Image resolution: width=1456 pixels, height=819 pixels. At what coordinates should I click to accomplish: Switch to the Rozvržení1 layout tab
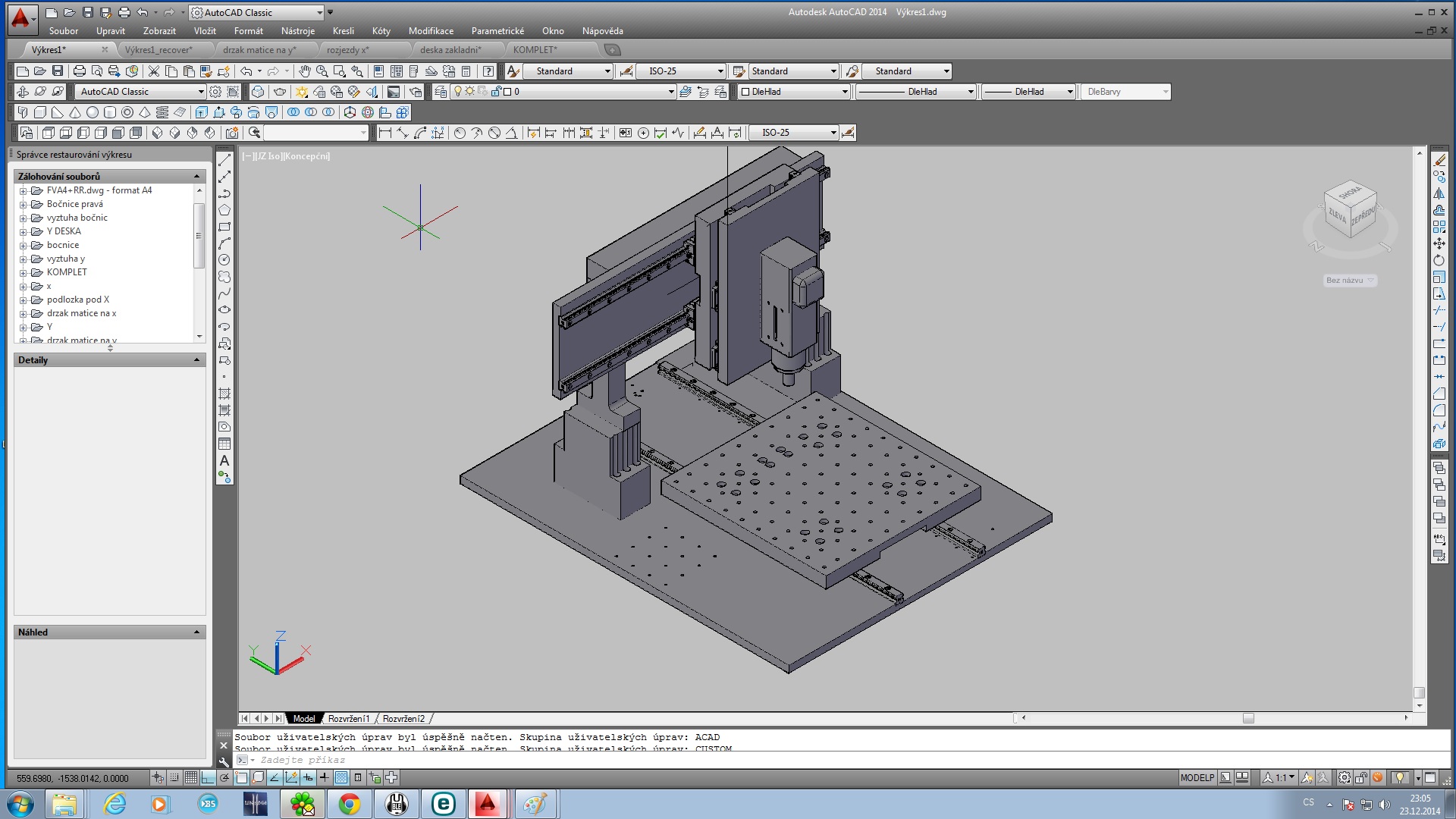point(349,719)
